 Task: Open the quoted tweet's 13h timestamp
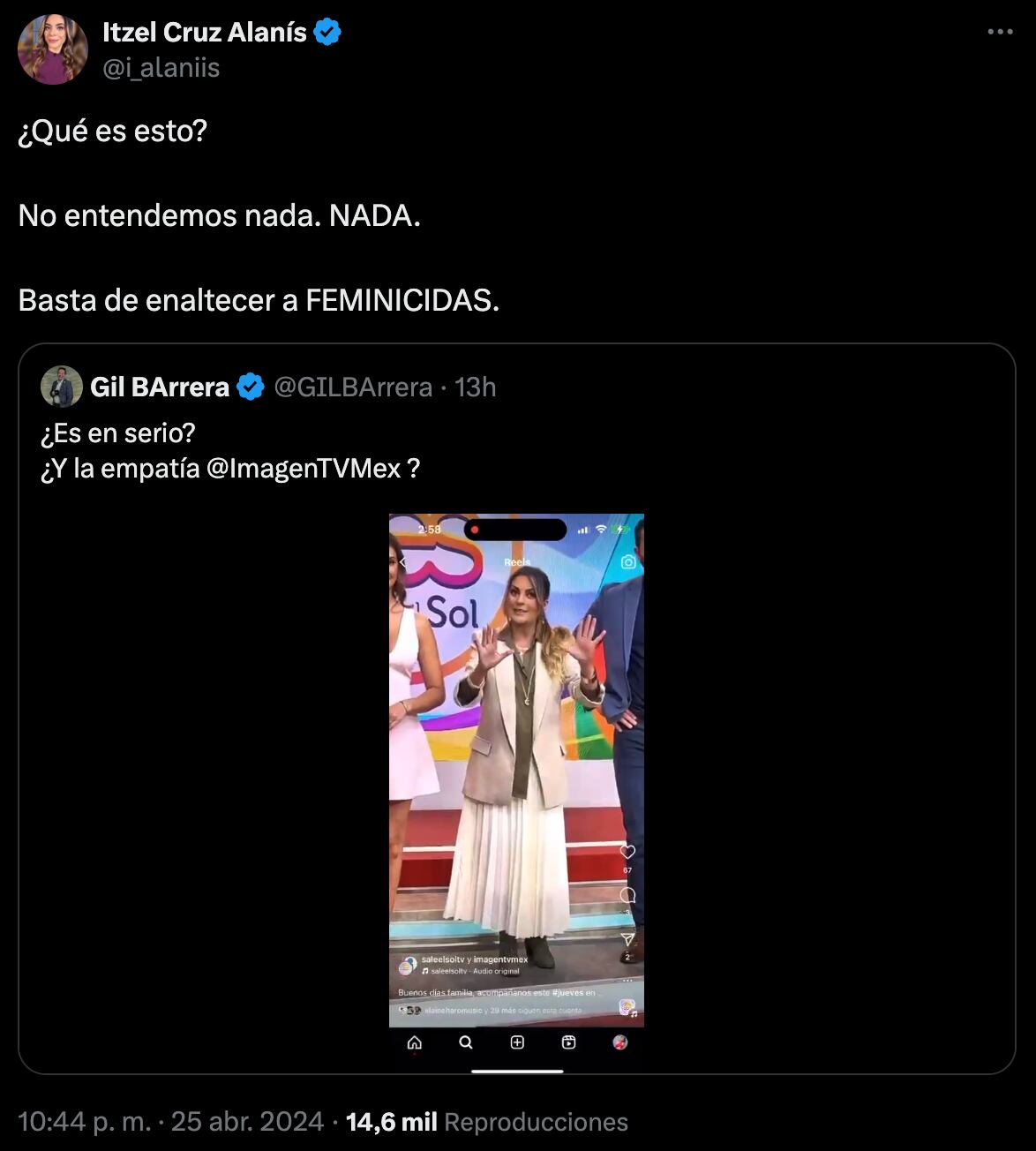[476, 387]
